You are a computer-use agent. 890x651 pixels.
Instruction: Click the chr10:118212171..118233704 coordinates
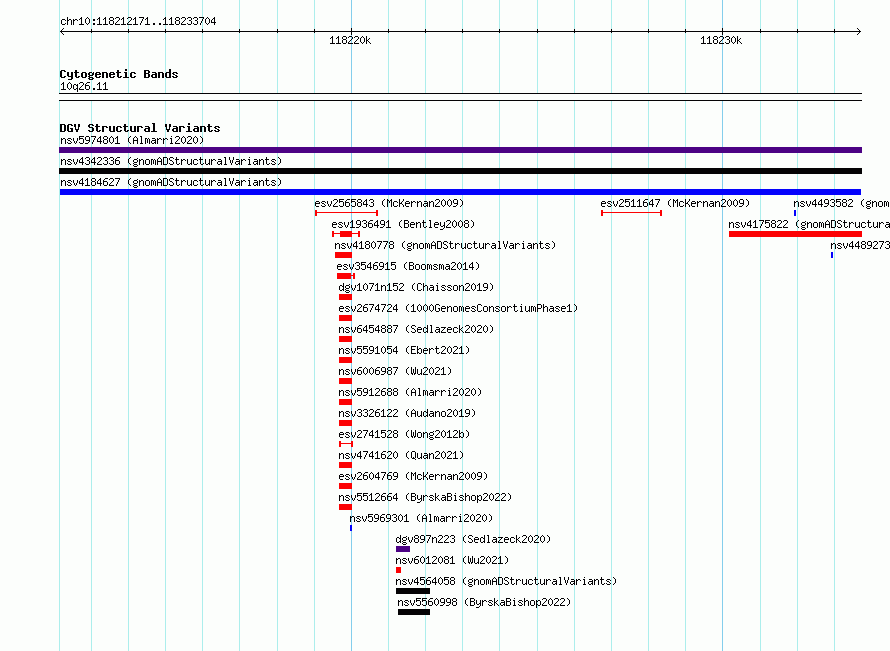pos(138,22)
